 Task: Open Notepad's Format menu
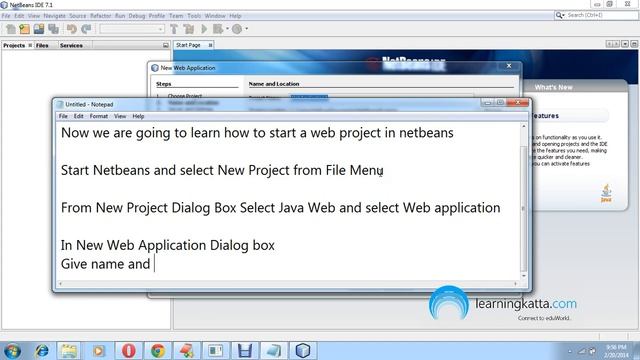[x=99, y=116]
